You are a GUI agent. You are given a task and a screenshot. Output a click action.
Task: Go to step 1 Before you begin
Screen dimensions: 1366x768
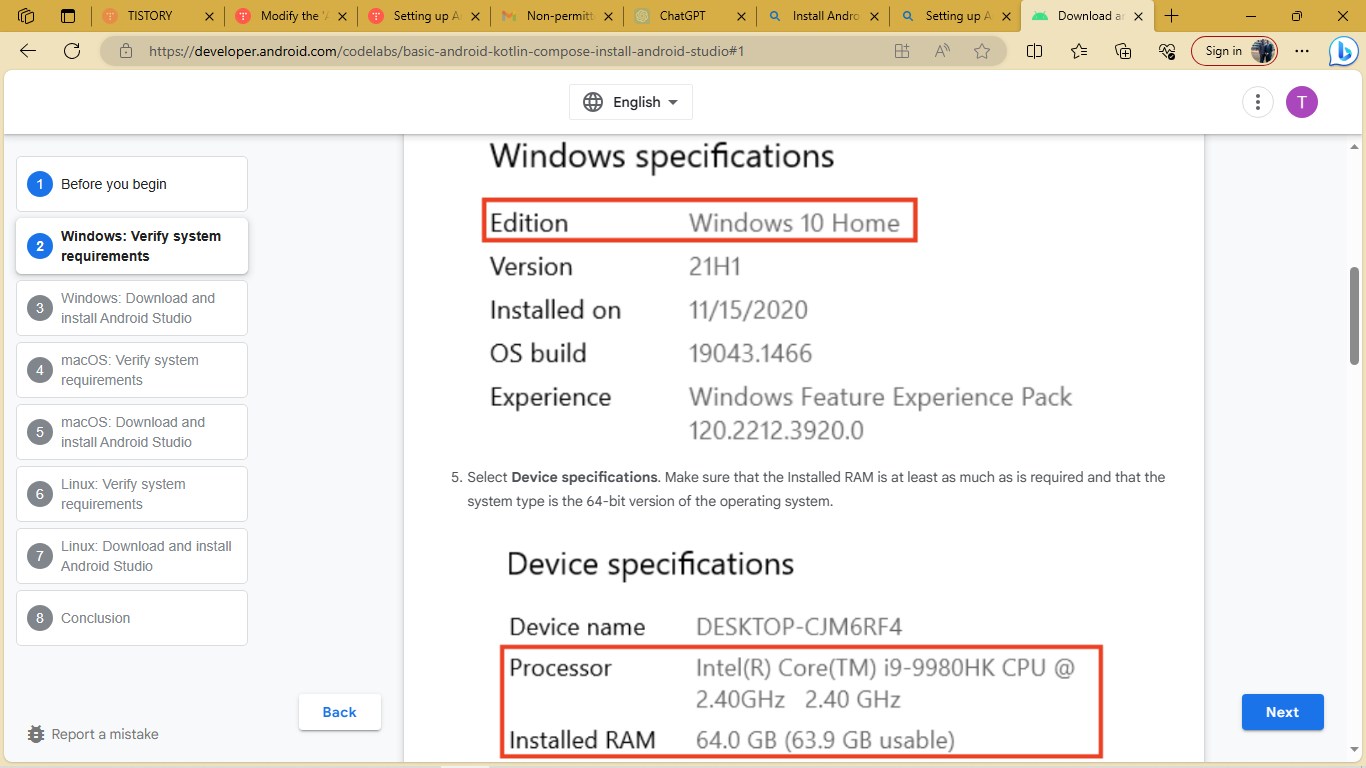(132, 184)
